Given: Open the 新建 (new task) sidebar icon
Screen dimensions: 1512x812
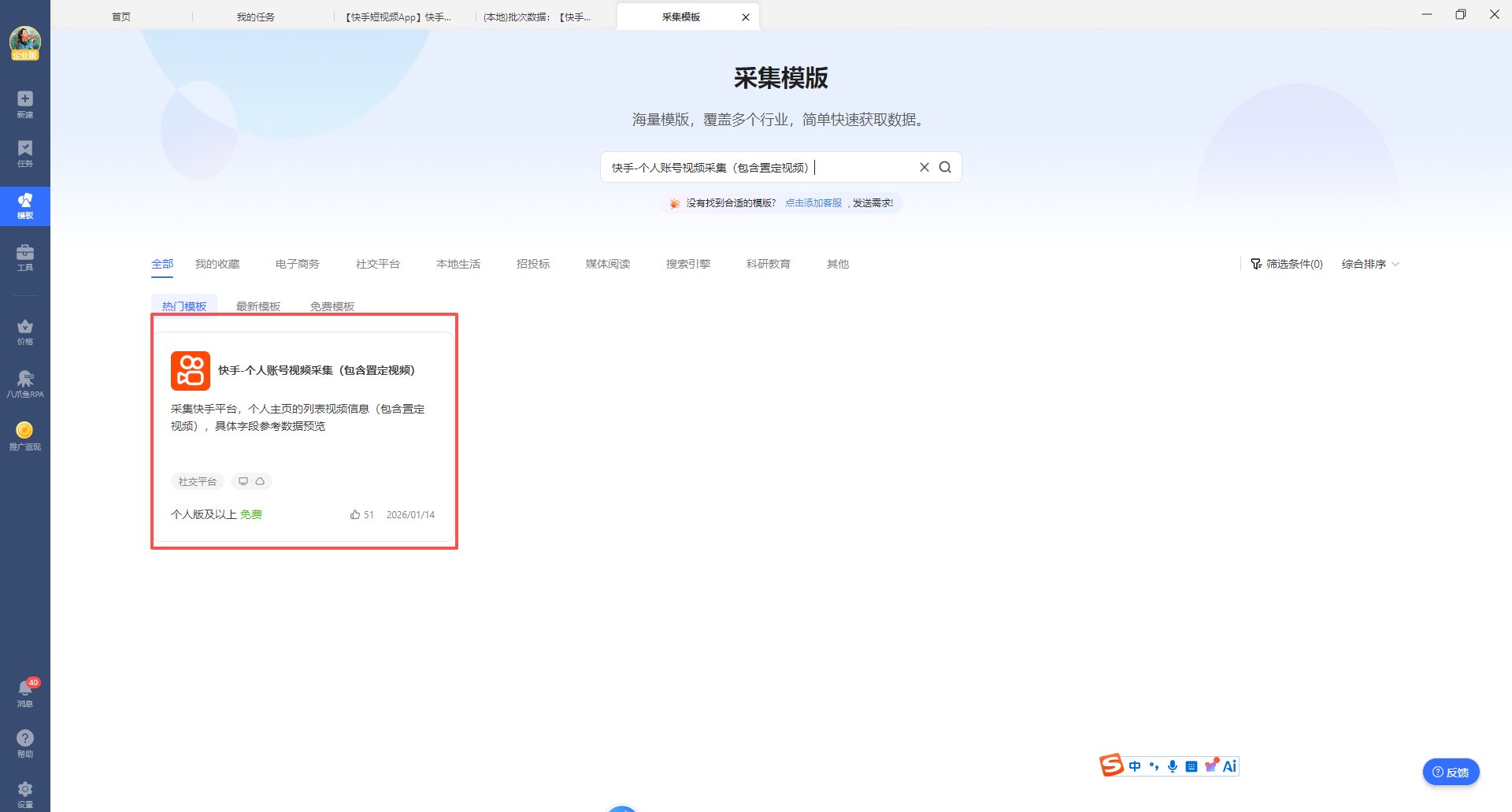Looking at the screenshot, I should click(25, 103).
